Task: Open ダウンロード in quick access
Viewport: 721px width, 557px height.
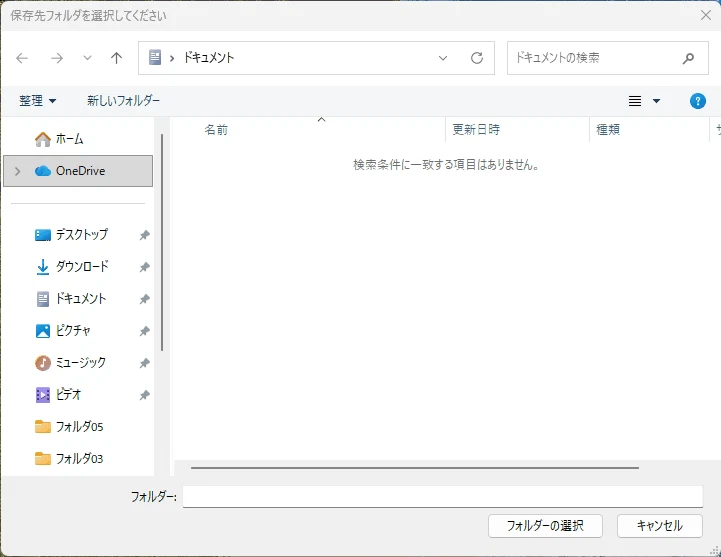Action: (78, 266)
